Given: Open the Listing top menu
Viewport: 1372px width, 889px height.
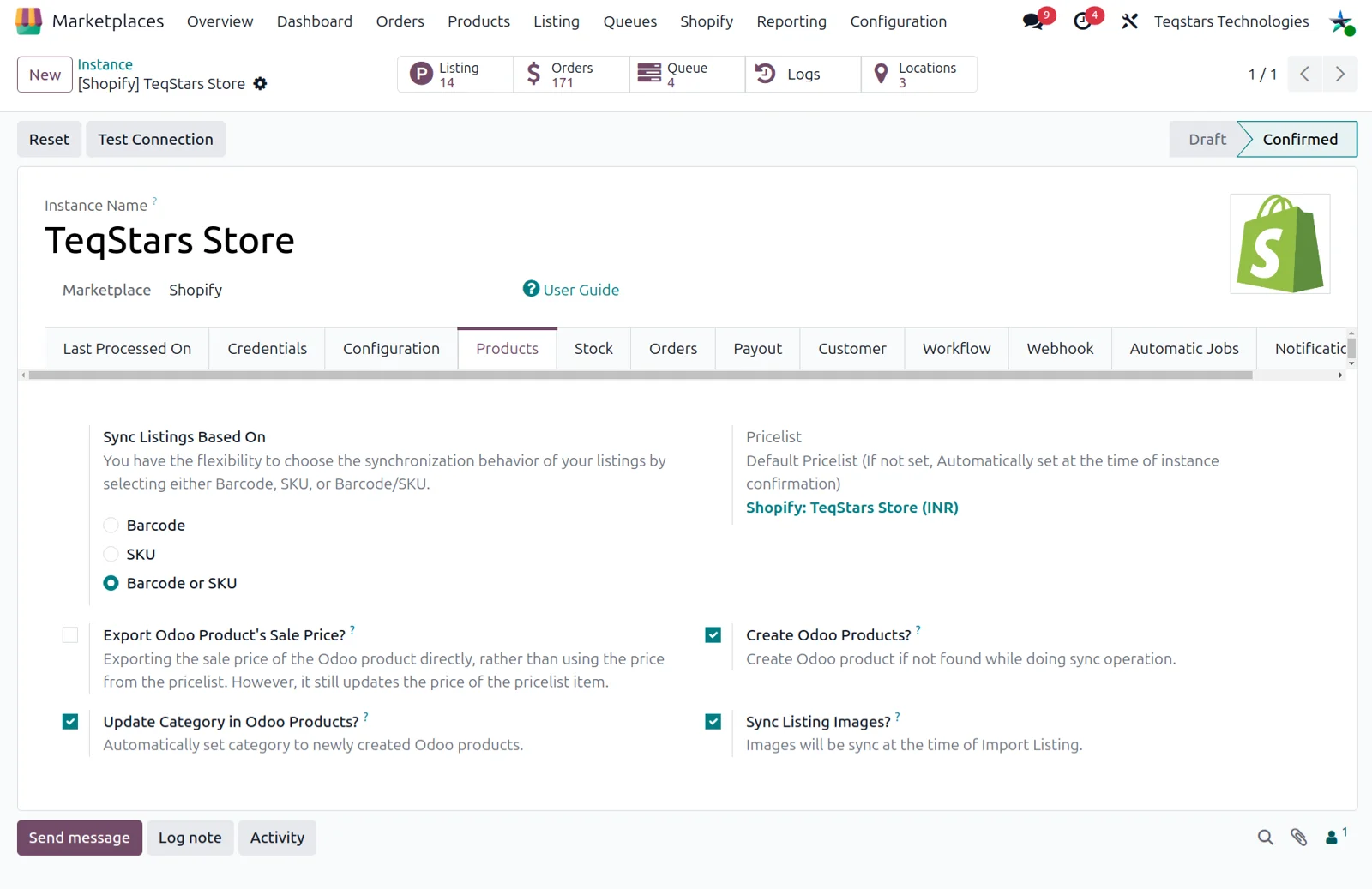Looking at the screenshot, I should [x=557, y=21].
